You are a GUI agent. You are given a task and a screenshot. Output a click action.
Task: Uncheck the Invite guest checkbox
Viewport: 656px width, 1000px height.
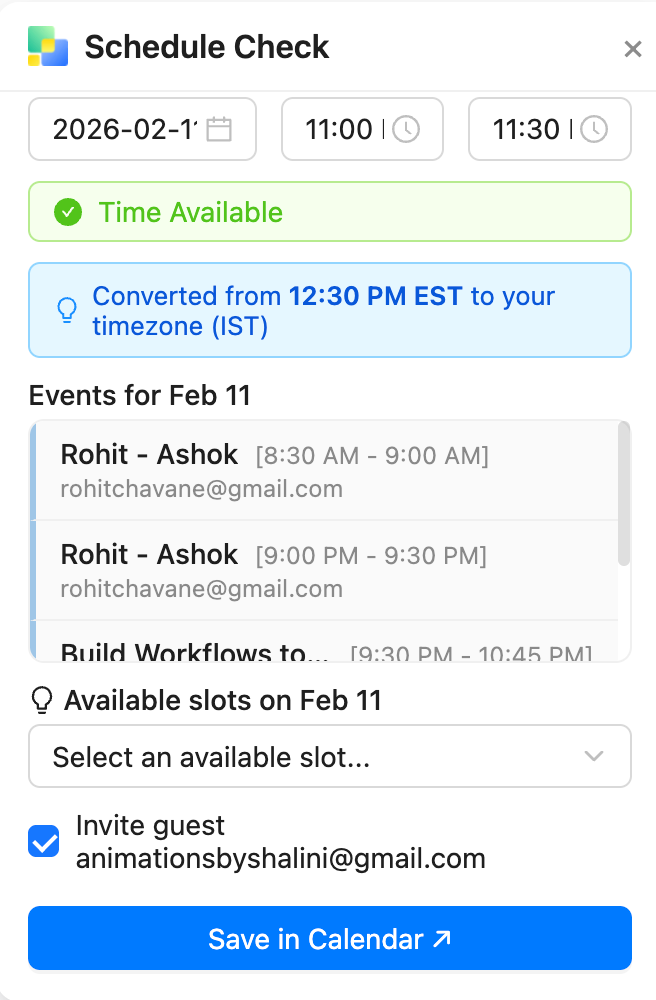point(44,842)
